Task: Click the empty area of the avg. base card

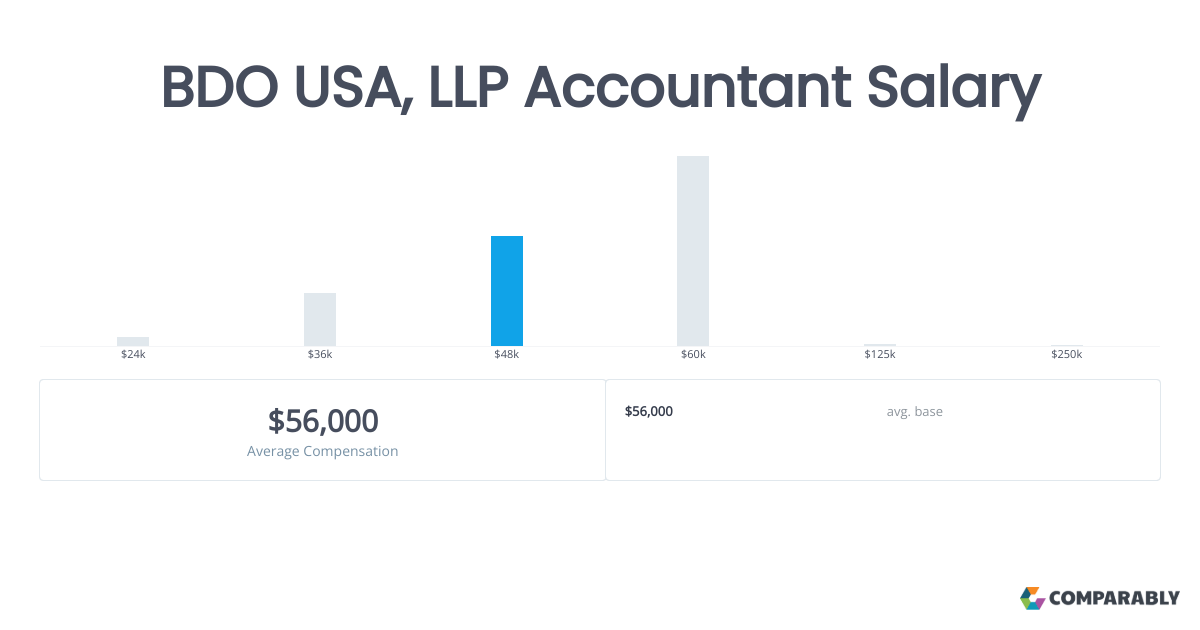Action: point(883,452)
